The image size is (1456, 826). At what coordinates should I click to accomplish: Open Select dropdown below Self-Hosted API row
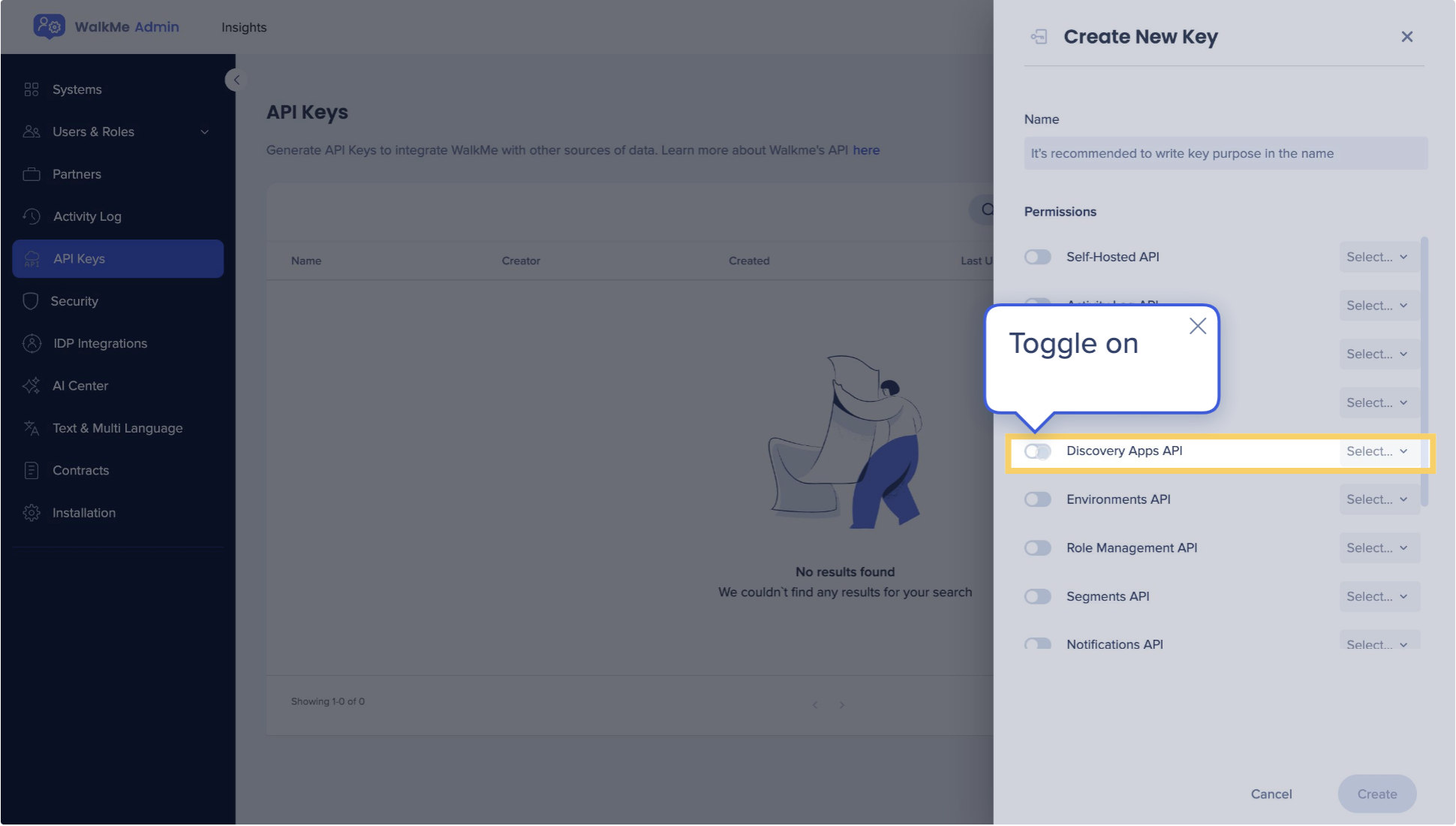pos(1379,306)
